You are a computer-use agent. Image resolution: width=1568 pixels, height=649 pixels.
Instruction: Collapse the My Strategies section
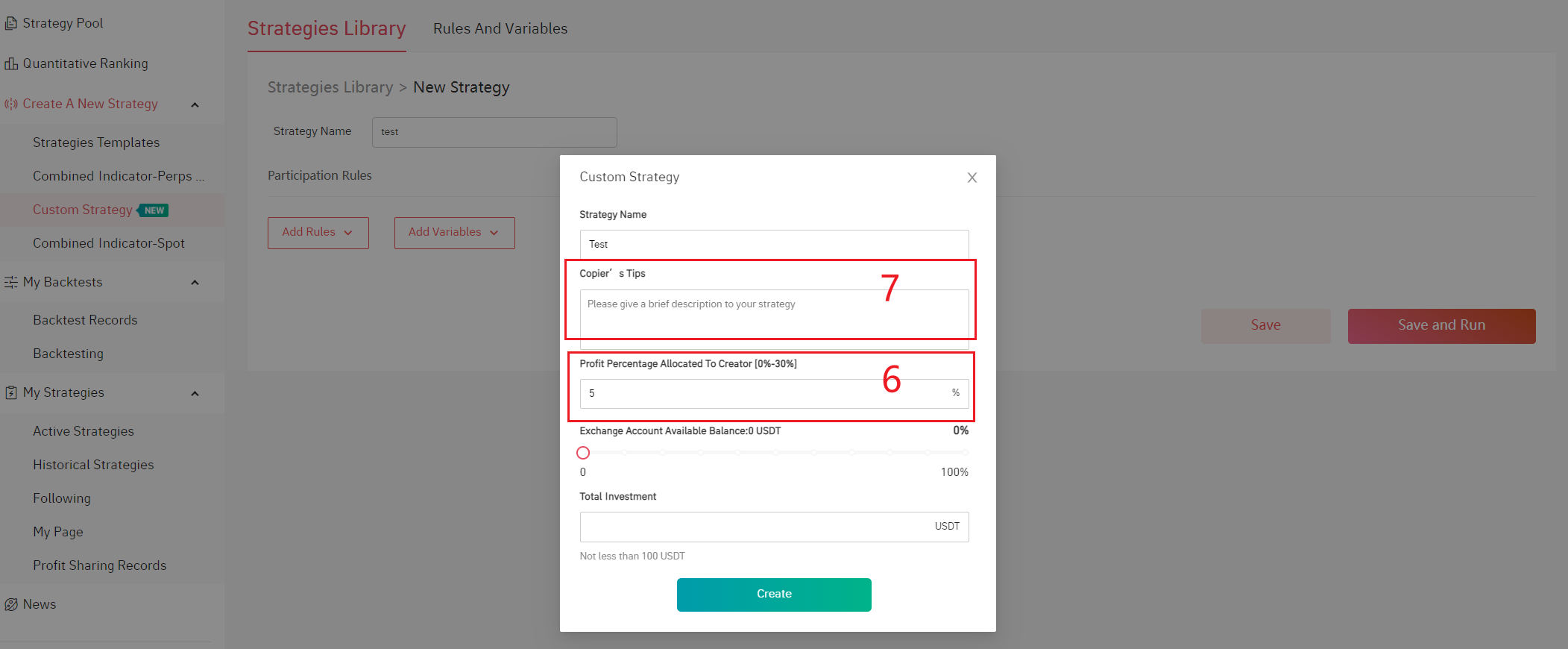point(195,394)
